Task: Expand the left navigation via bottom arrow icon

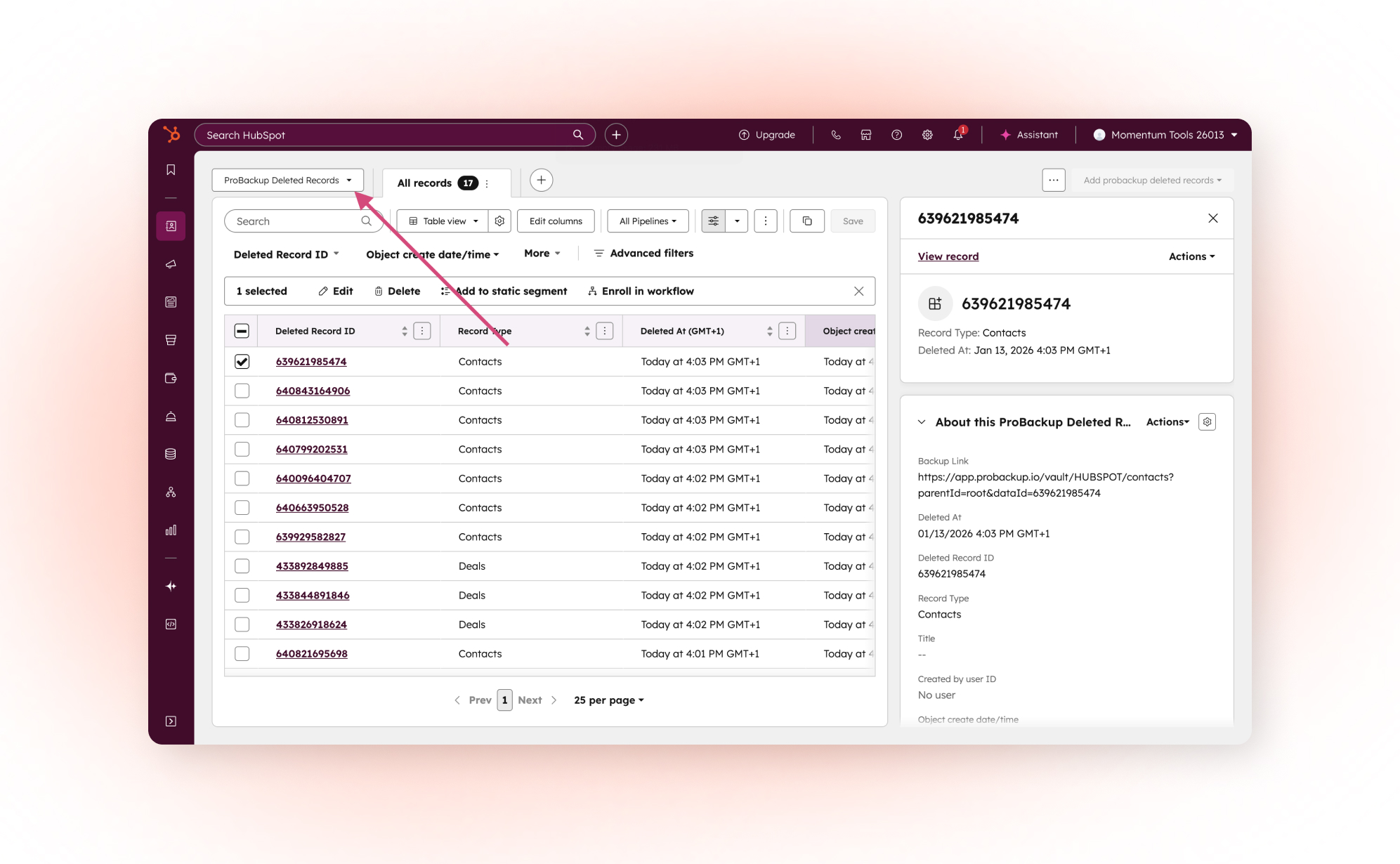Action: 171,721
